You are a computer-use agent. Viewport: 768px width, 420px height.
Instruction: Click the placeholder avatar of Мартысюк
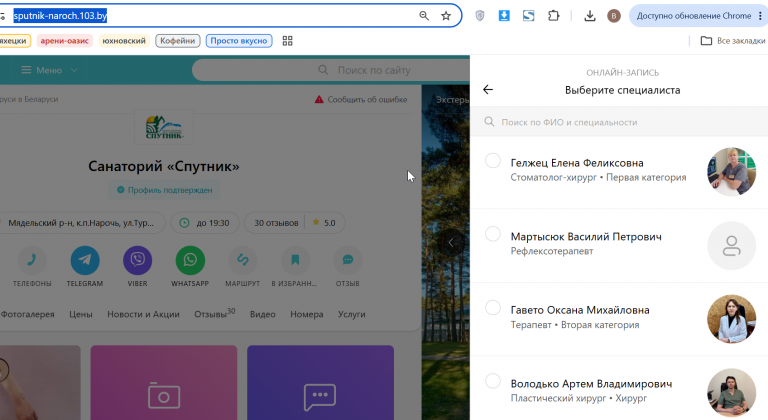click(732, 246)
